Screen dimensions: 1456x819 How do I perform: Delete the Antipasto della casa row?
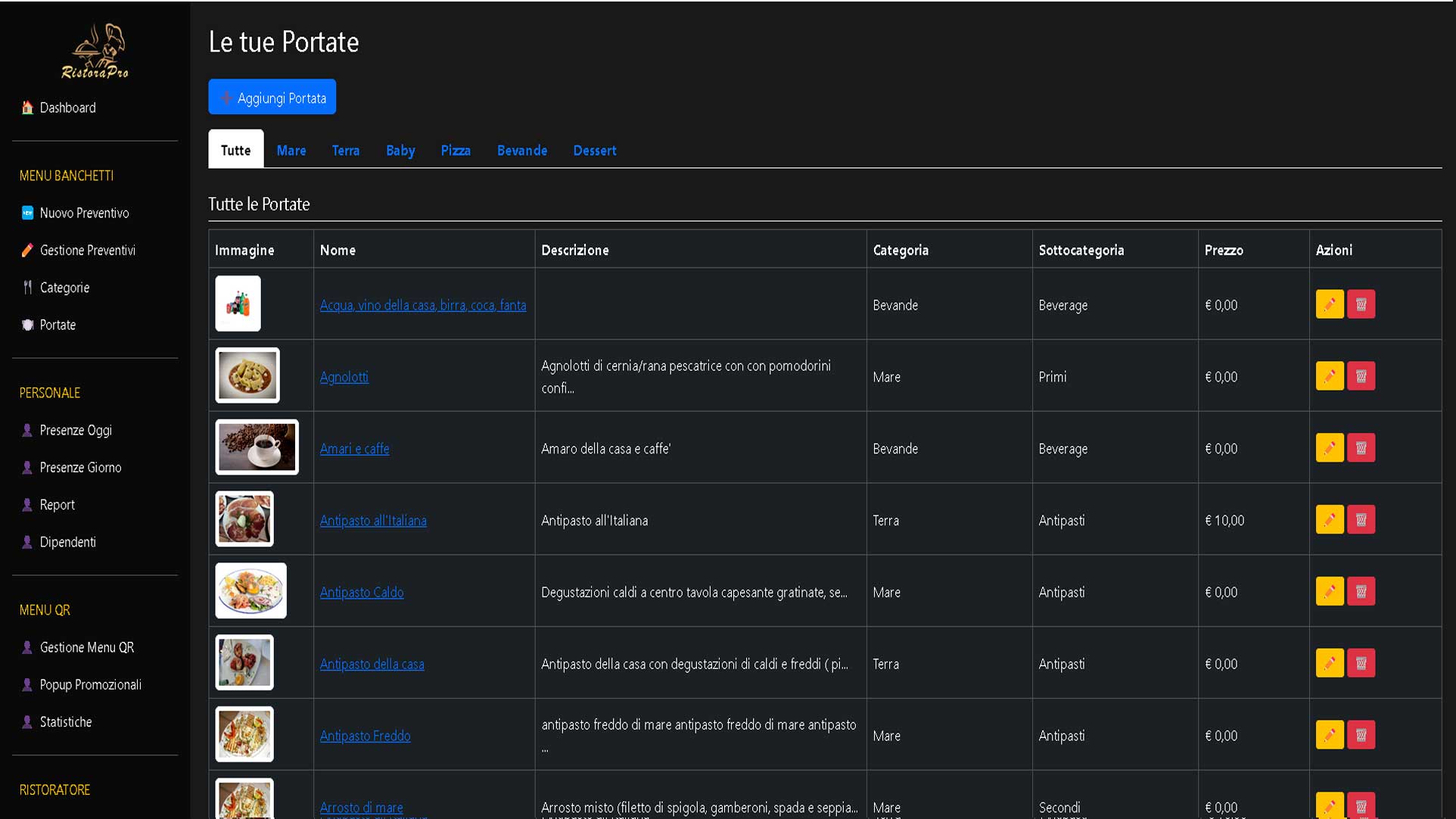(x=1361, y=663)
